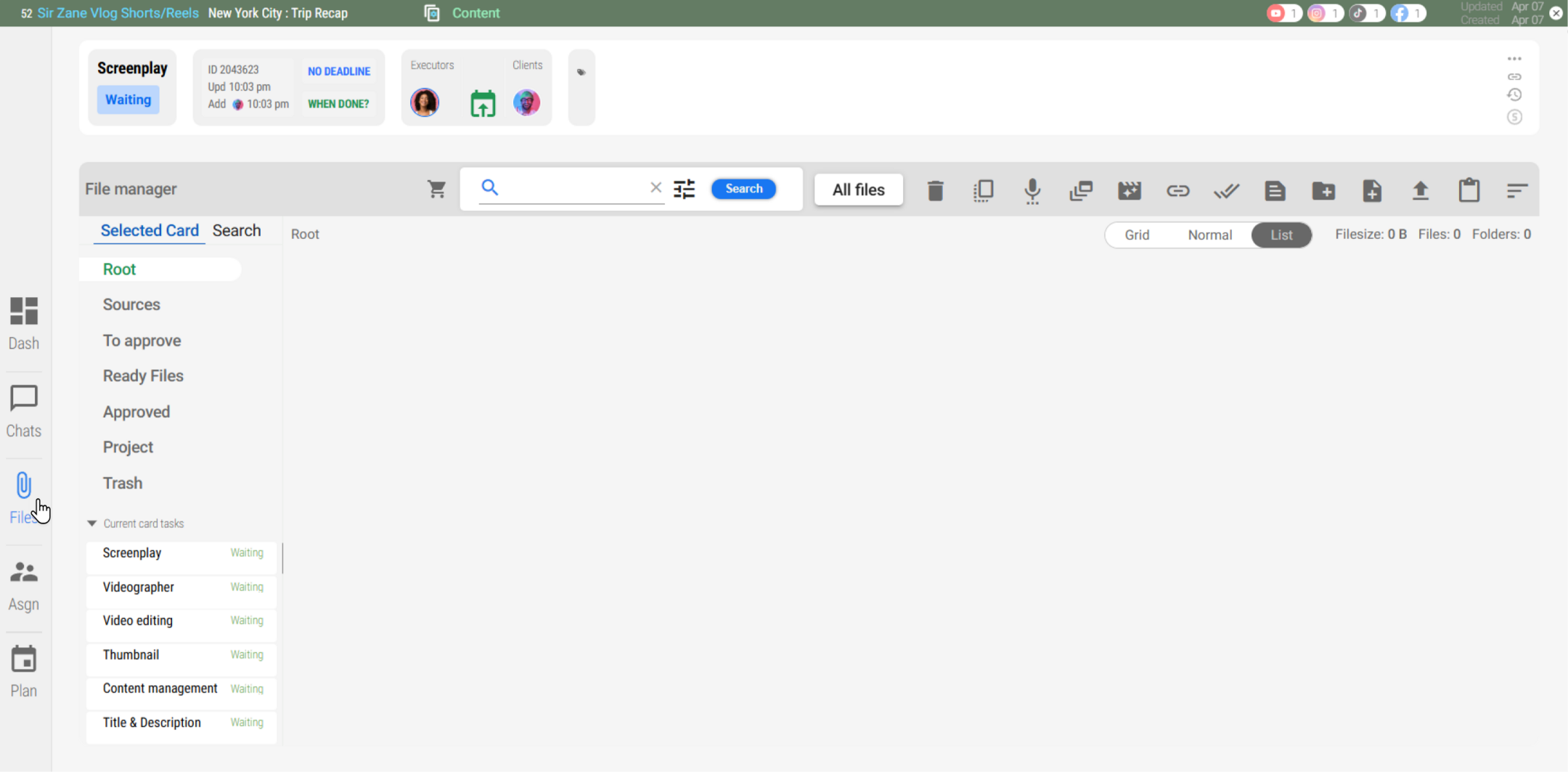This screenshot has height=772, width=1568.
Task: Collapse the Current card tasks section
Action: tap(92, 524)
